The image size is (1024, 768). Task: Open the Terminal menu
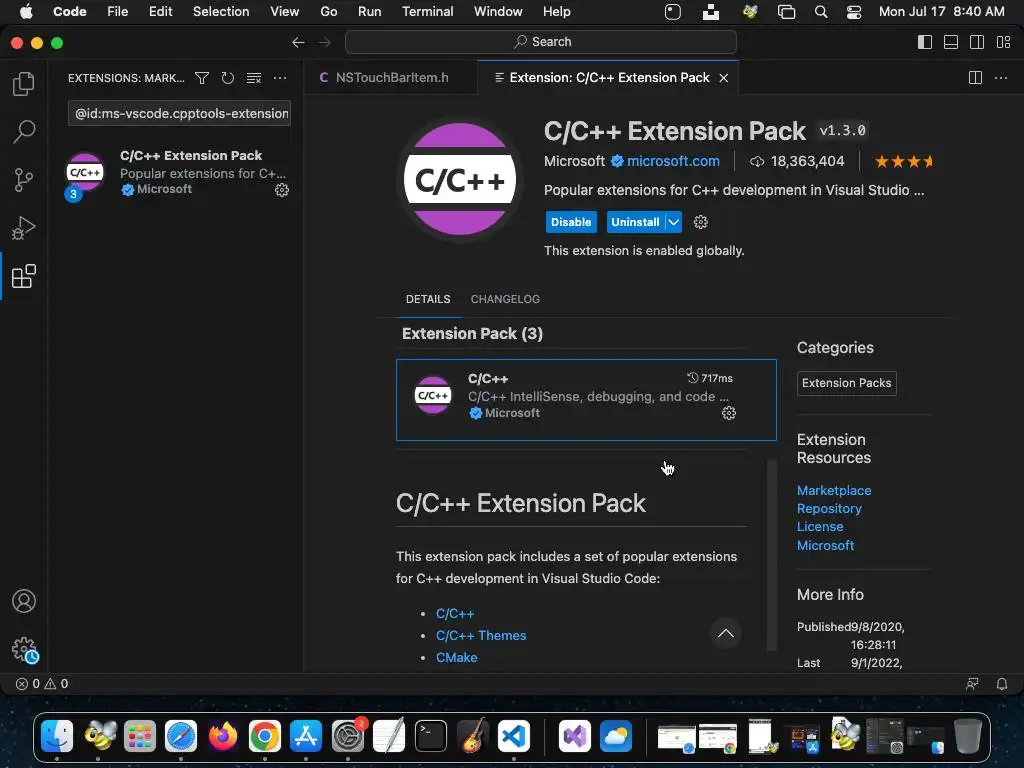click(428, 12)
